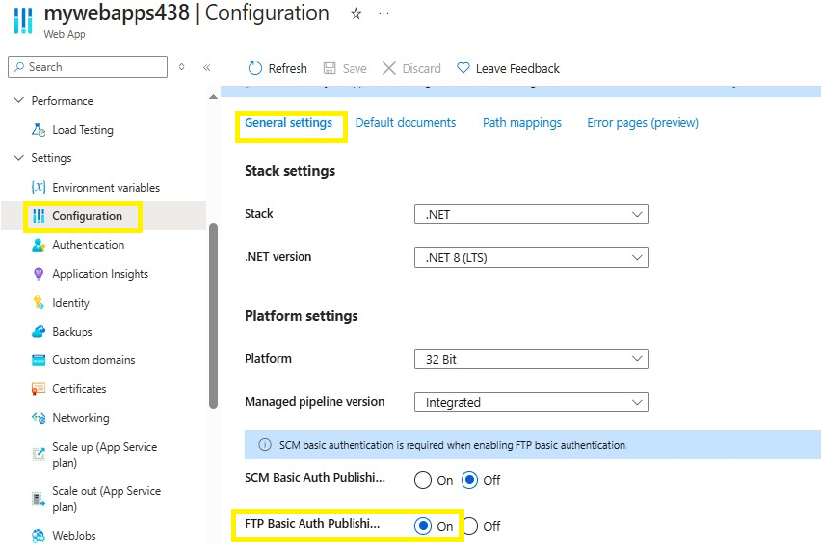Click the Leave Feedback link
This screenshot has width=821, height=545.
tap(508, 68)
